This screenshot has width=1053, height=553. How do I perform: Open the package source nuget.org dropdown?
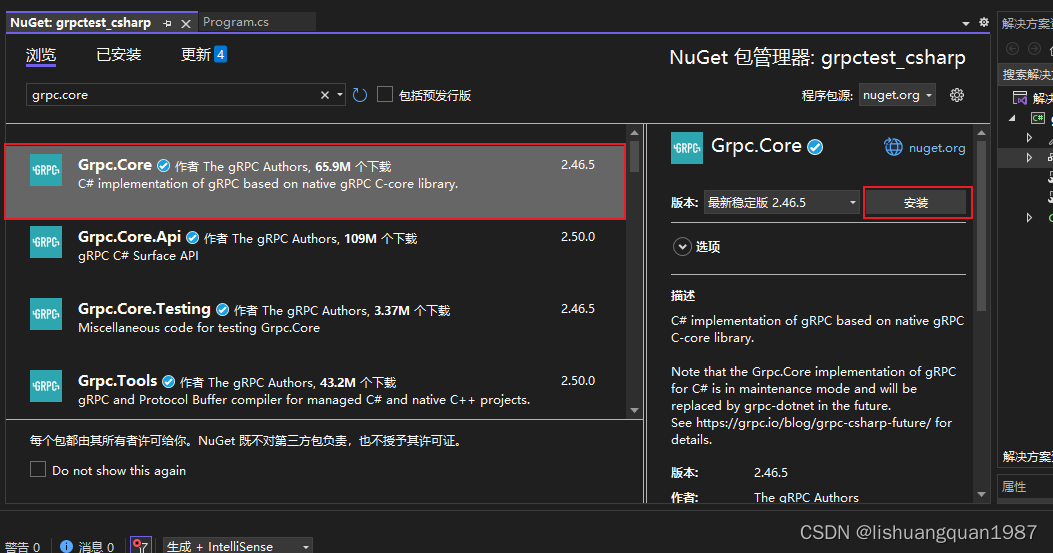898,95
